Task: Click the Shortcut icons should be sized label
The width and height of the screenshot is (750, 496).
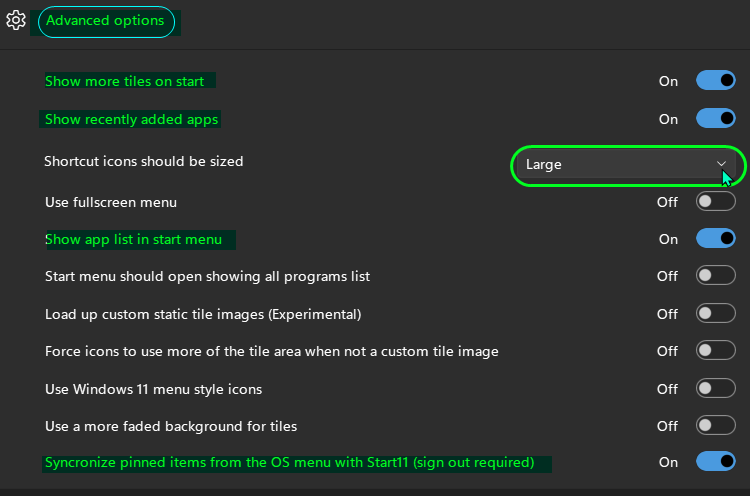Action: click(x=143, y=161)
